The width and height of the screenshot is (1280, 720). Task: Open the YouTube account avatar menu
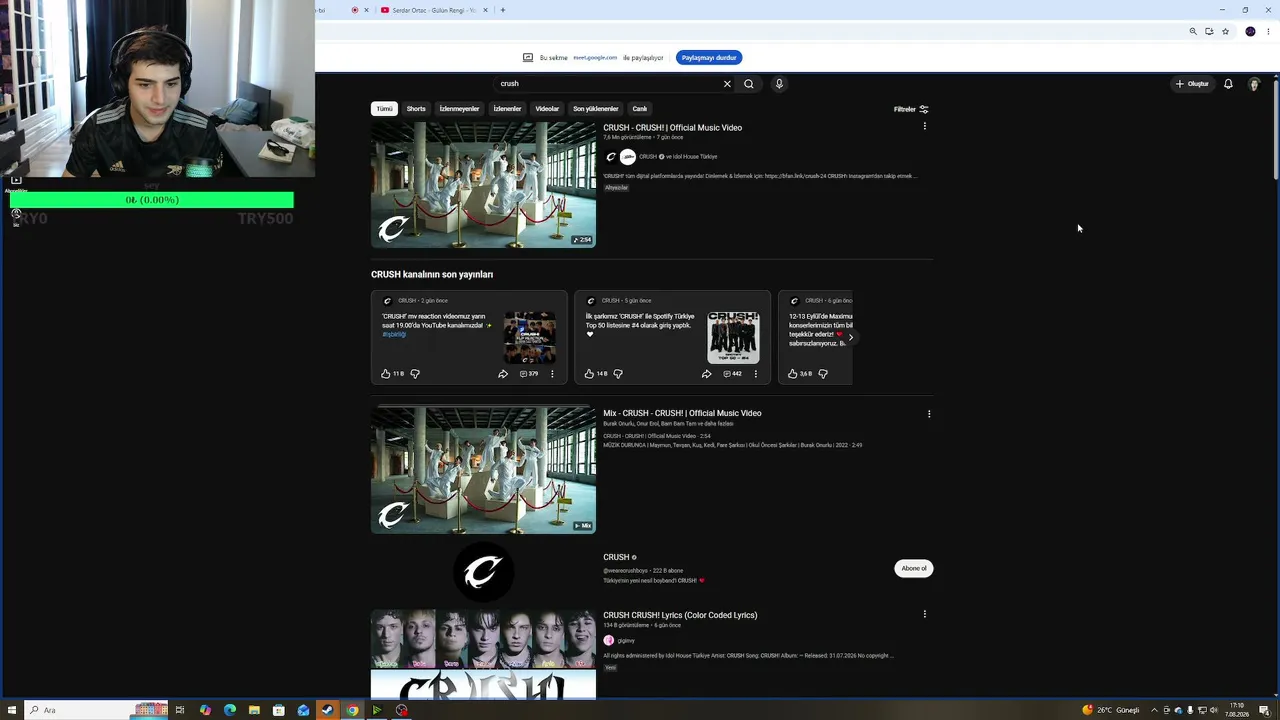point(1254,84)
